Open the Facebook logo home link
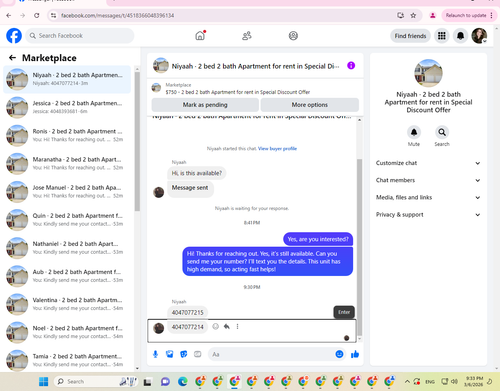Viewport: 500px width, 391px height. pyautogui.click(x=14, y=36)
